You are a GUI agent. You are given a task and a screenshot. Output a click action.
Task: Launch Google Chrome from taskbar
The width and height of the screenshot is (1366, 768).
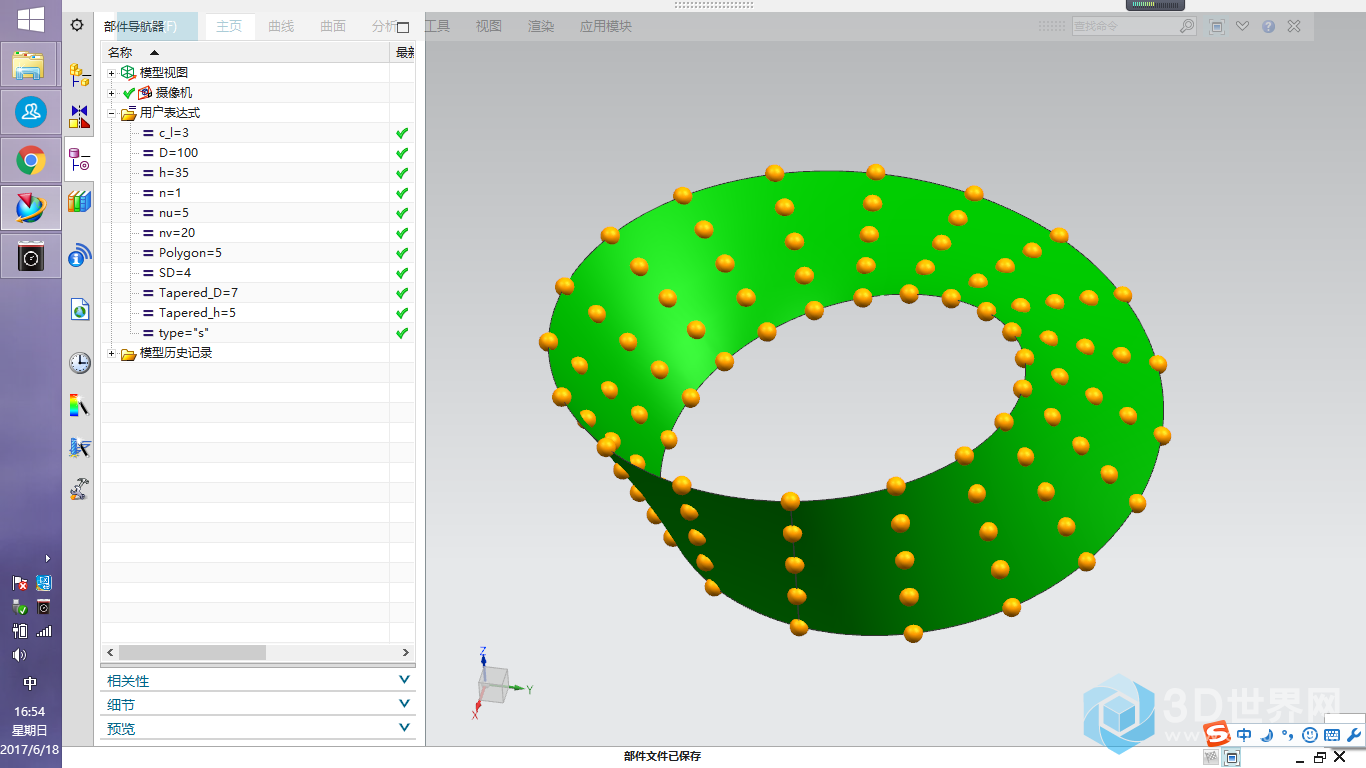31,159
